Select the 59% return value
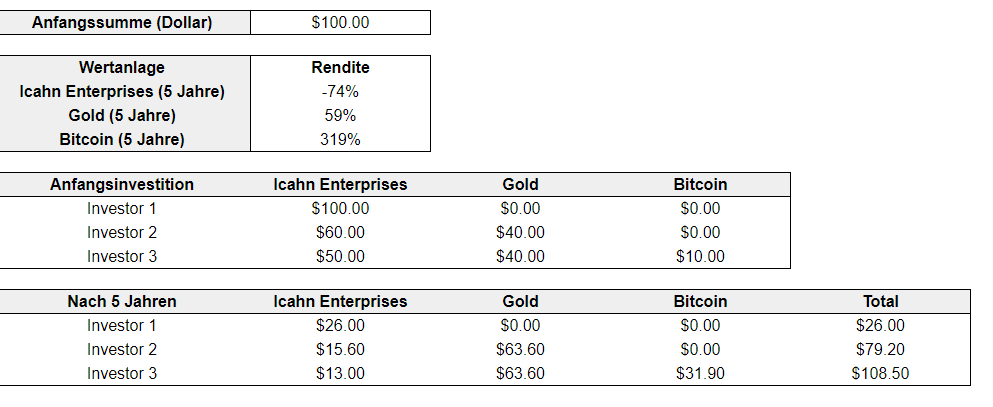The height and width of the screenshot is (407, 993). pyautogui.click(x=340, y=116)
